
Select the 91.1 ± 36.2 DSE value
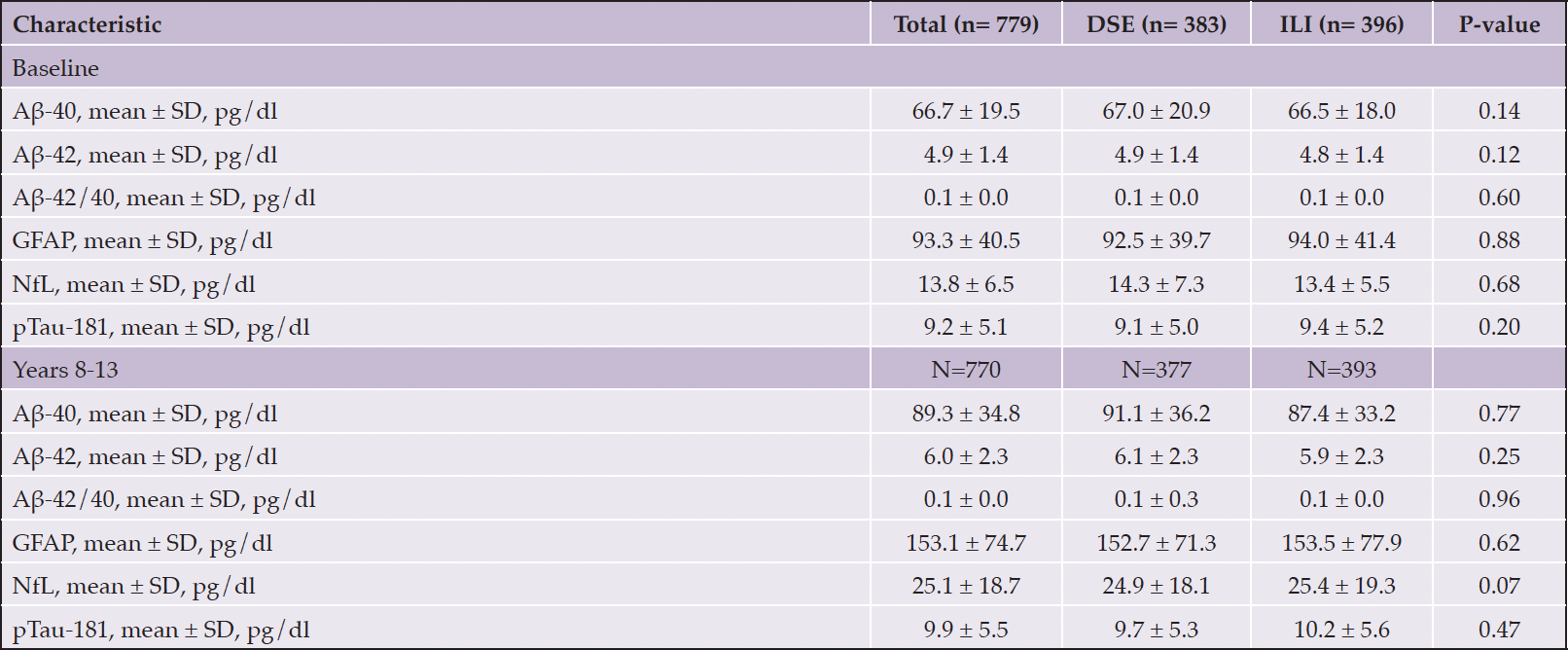tap(1157, 414)
